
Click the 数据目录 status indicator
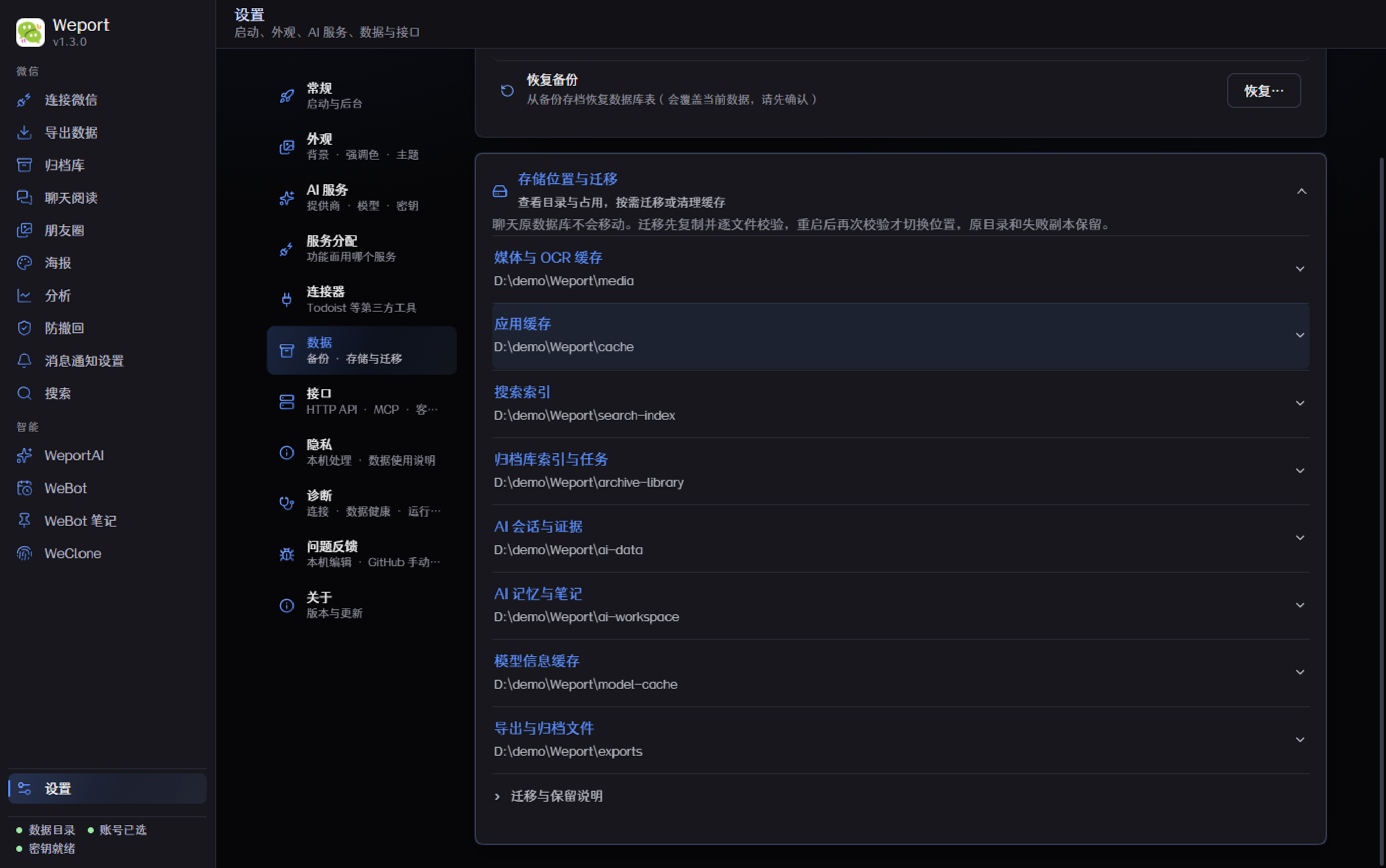[x=46, y=830]
